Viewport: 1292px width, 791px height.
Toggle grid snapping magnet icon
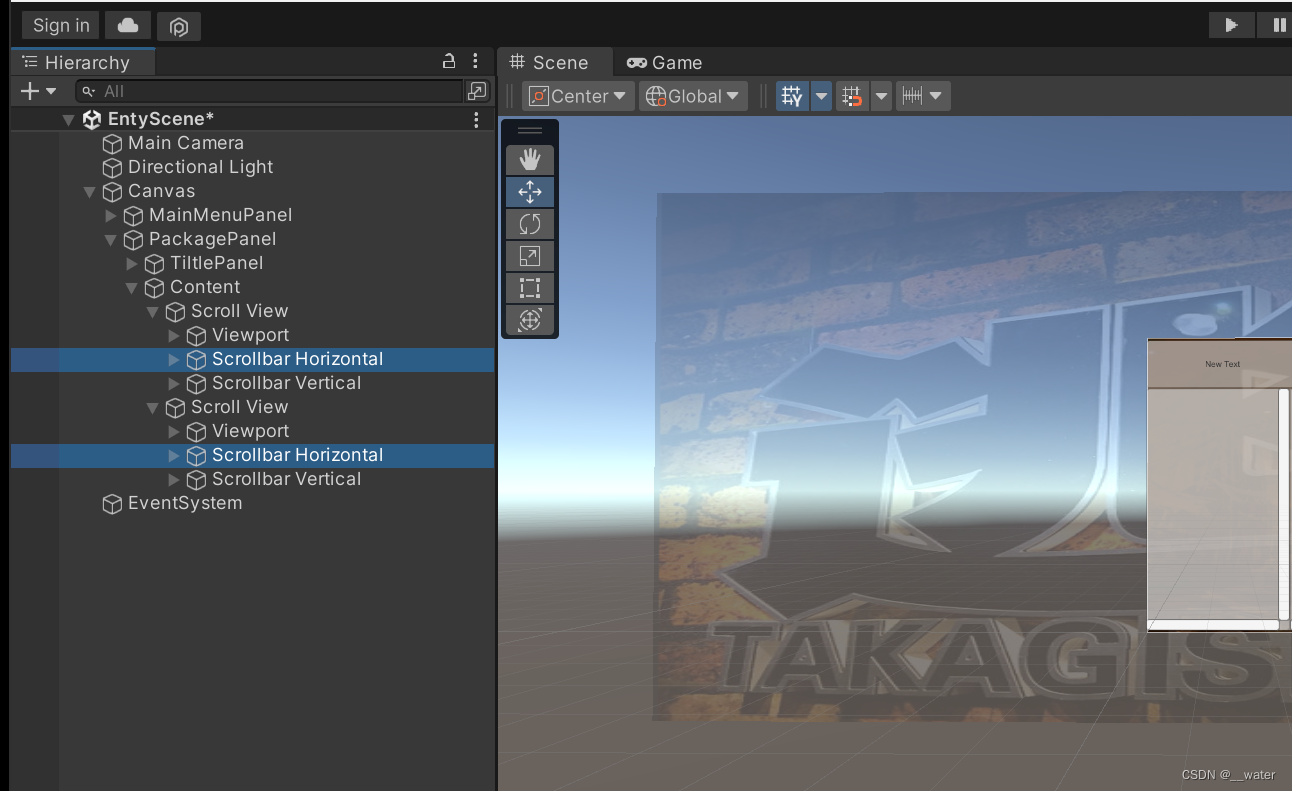point(852,96)
